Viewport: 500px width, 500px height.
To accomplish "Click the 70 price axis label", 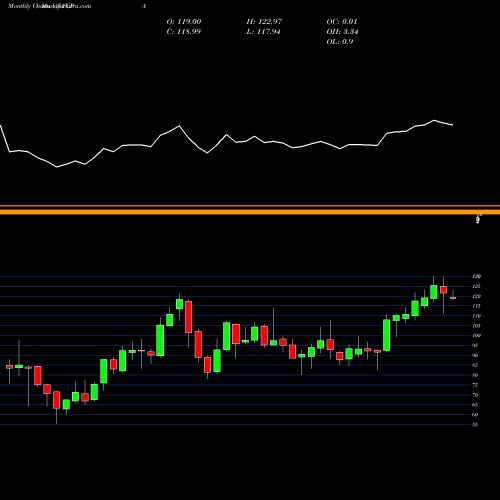I will (475, 395).
